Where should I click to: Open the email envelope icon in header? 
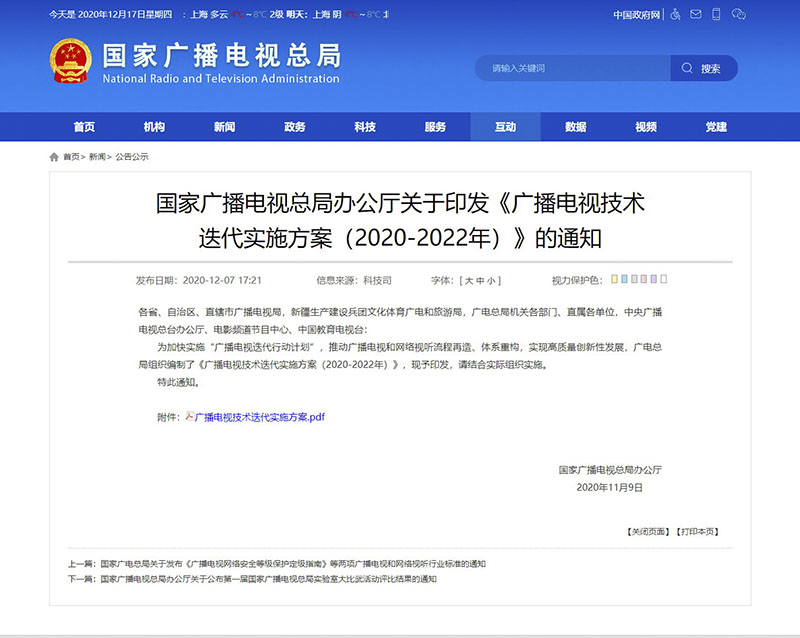695,14
